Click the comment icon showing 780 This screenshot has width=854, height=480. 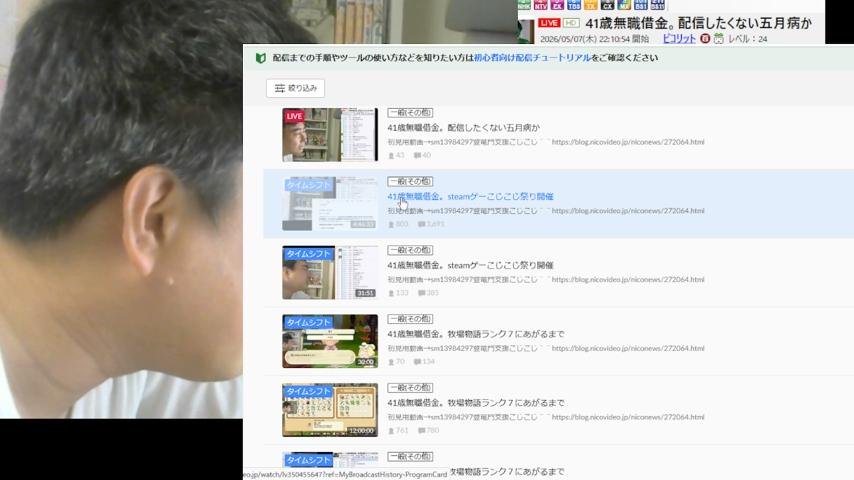pos(421,430)
